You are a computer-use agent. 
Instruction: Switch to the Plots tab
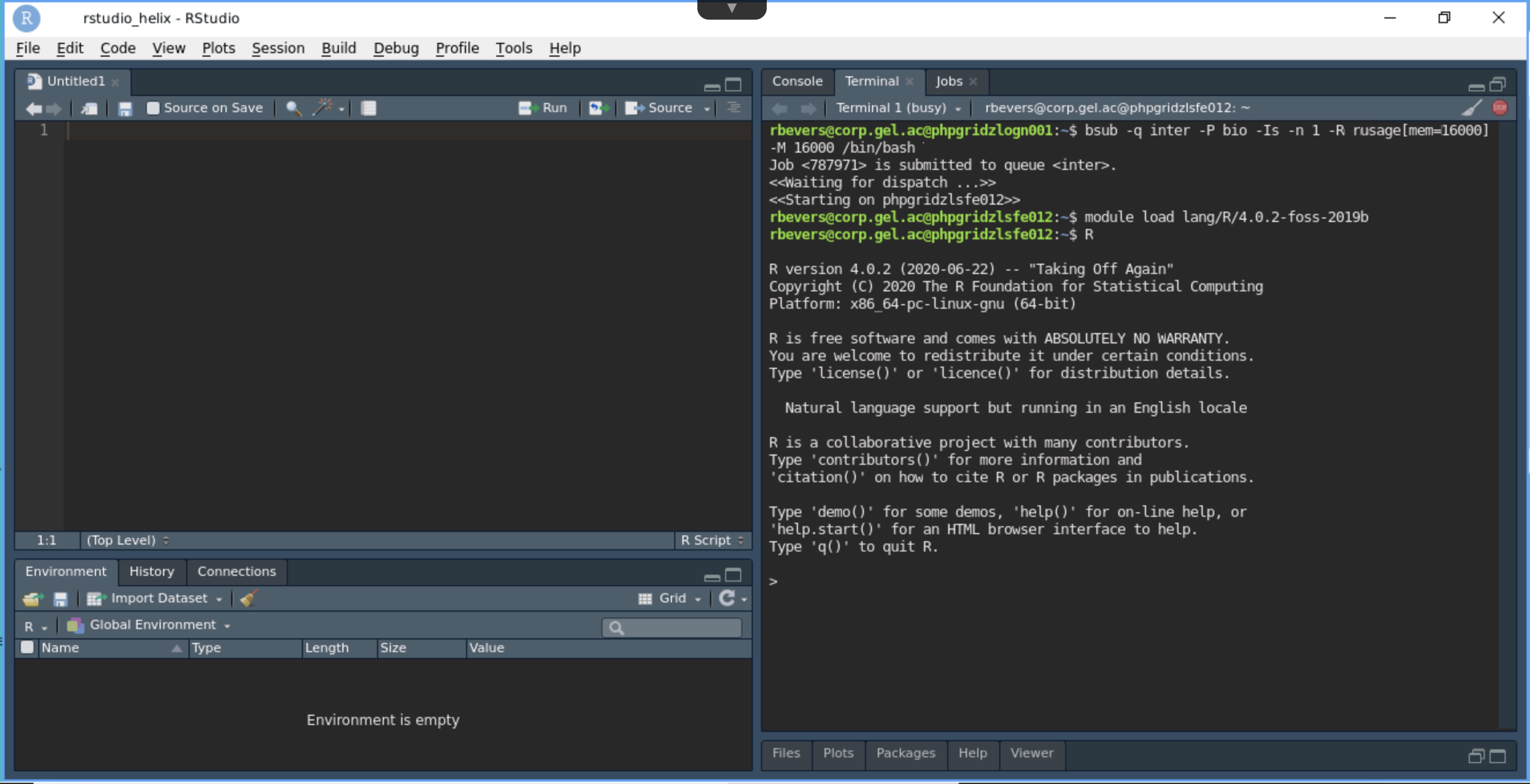point(838,754)
